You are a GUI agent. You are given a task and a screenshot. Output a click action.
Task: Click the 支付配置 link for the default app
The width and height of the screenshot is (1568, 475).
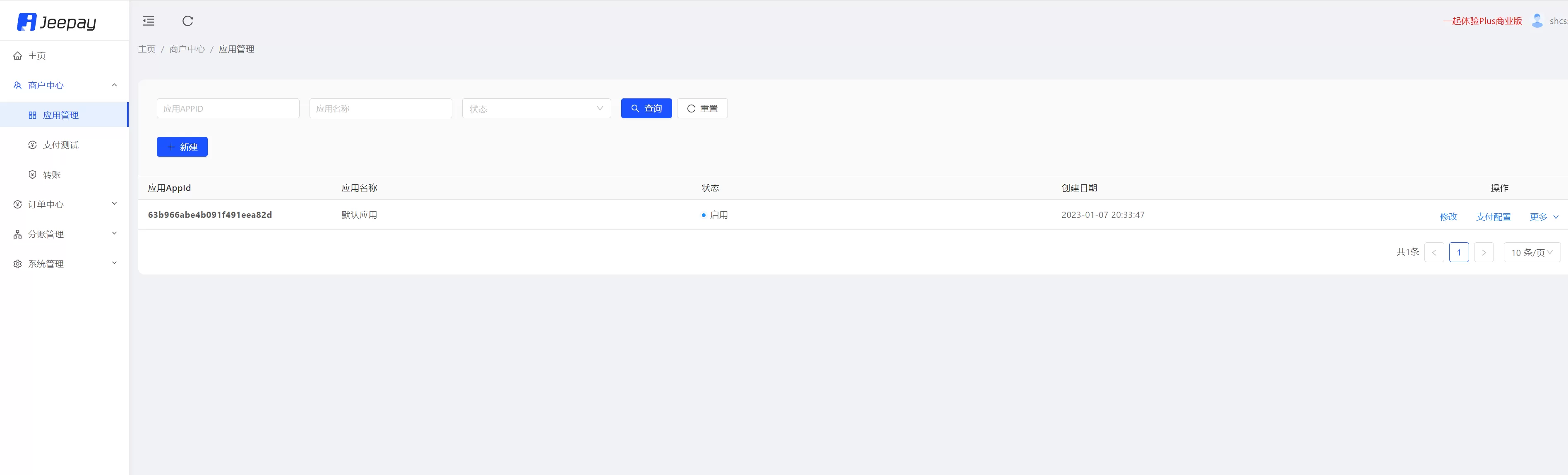pos(1493,216)
